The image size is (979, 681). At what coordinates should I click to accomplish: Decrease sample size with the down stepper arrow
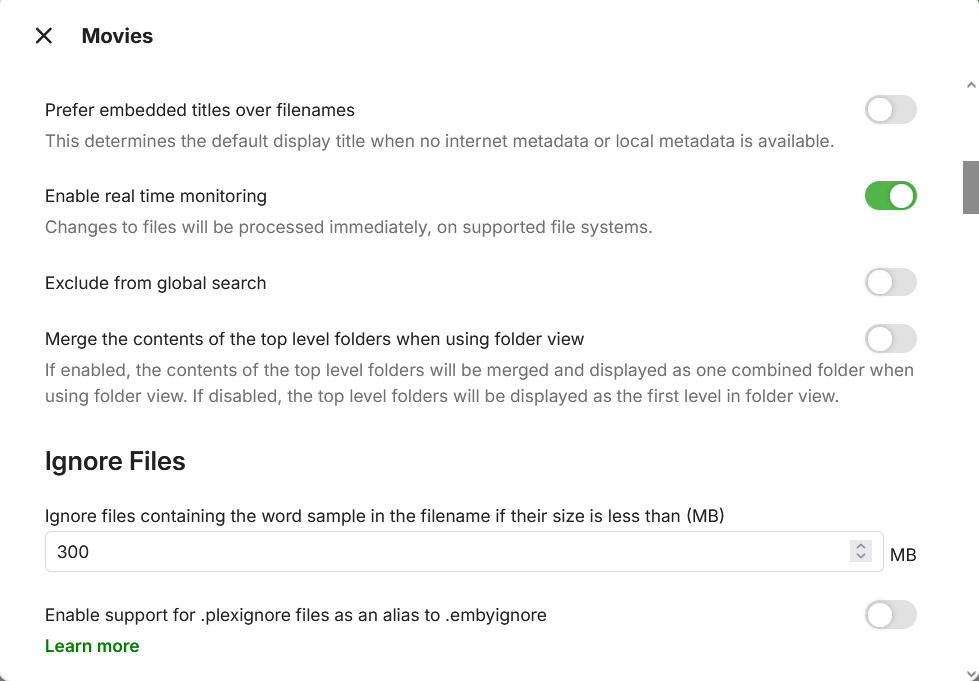pos(861,557)
